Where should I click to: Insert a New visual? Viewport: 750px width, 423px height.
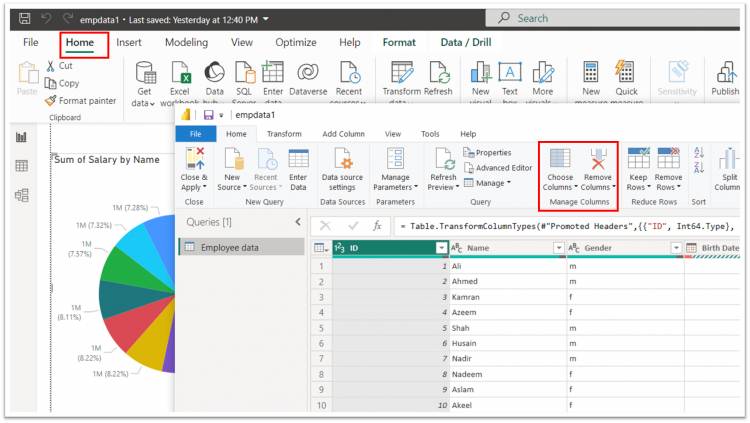481,80
